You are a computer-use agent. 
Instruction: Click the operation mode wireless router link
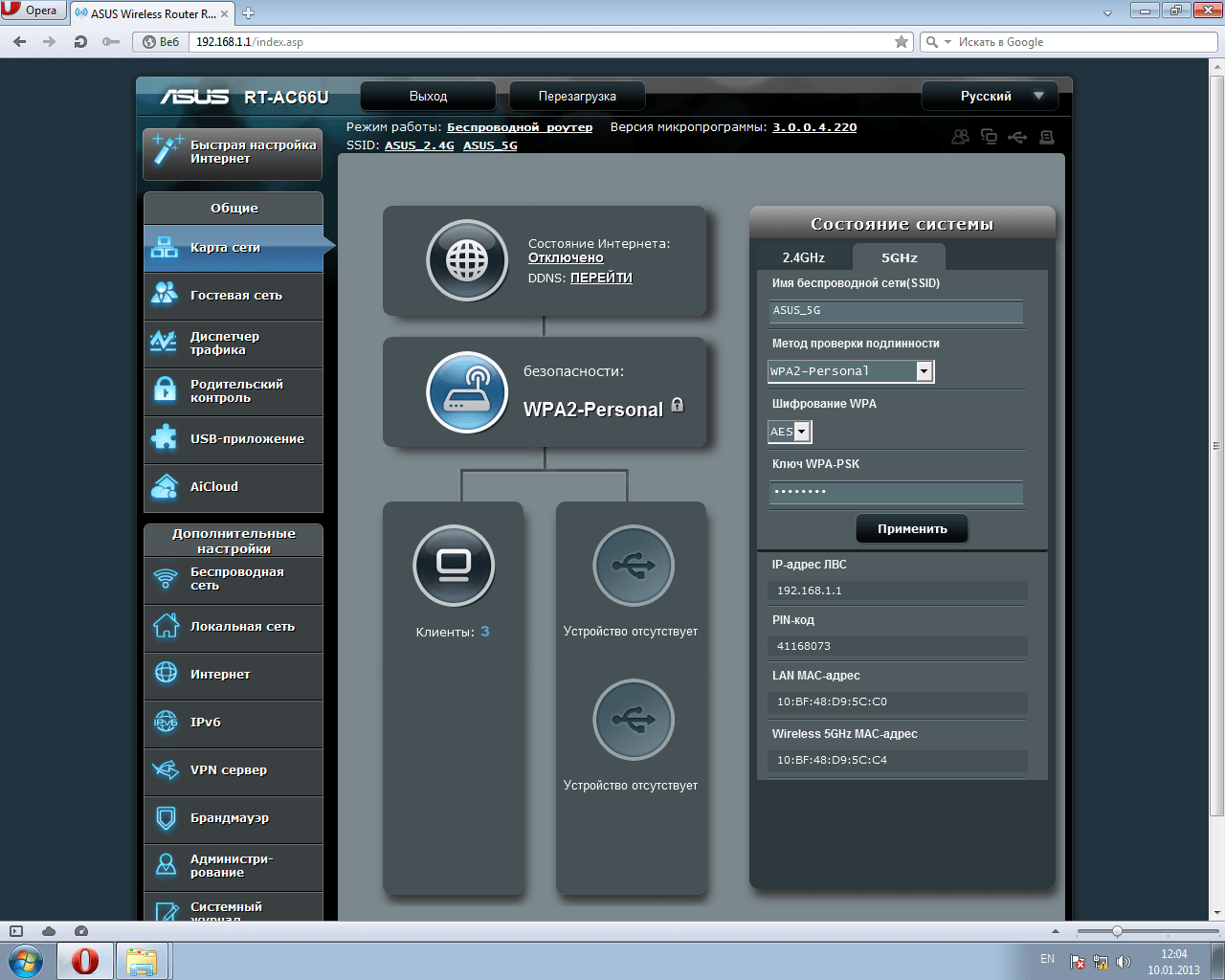click(520, 127)
